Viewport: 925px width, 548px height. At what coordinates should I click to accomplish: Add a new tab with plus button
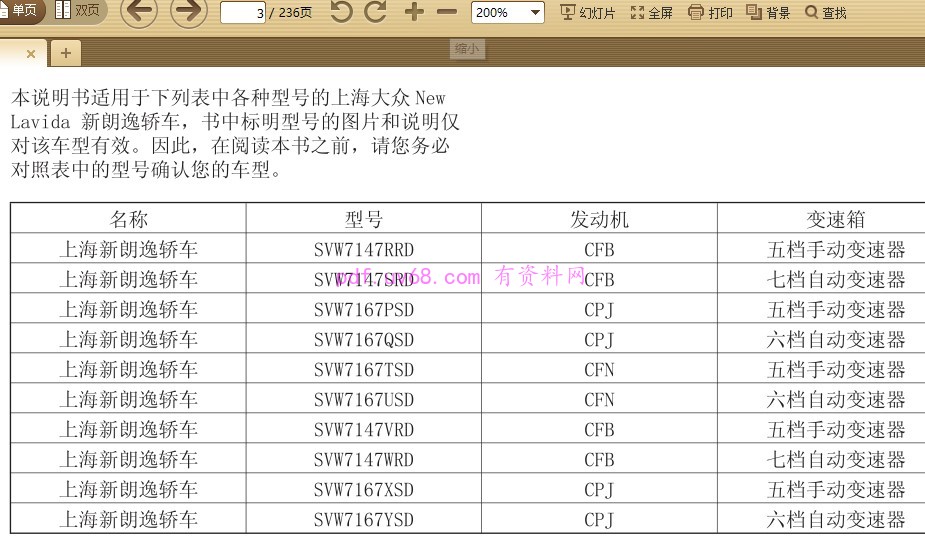[x=66, y=53]
